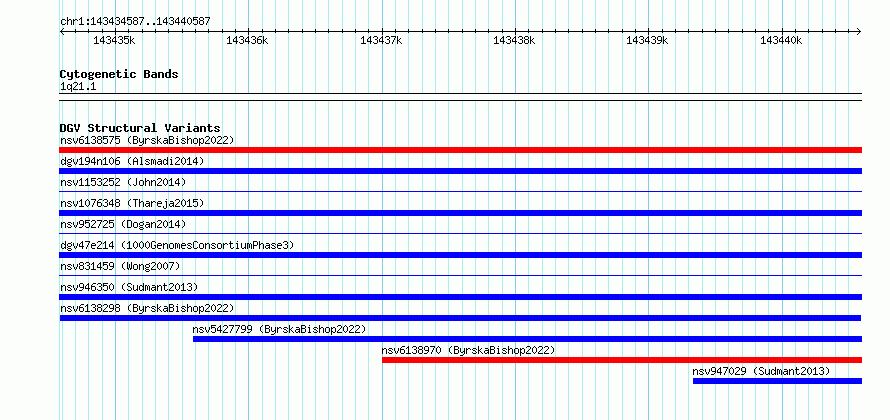Select the blue nsv6138298 variant bar
The width and height of the screenshot is (890, 420).
pos(460,318)
